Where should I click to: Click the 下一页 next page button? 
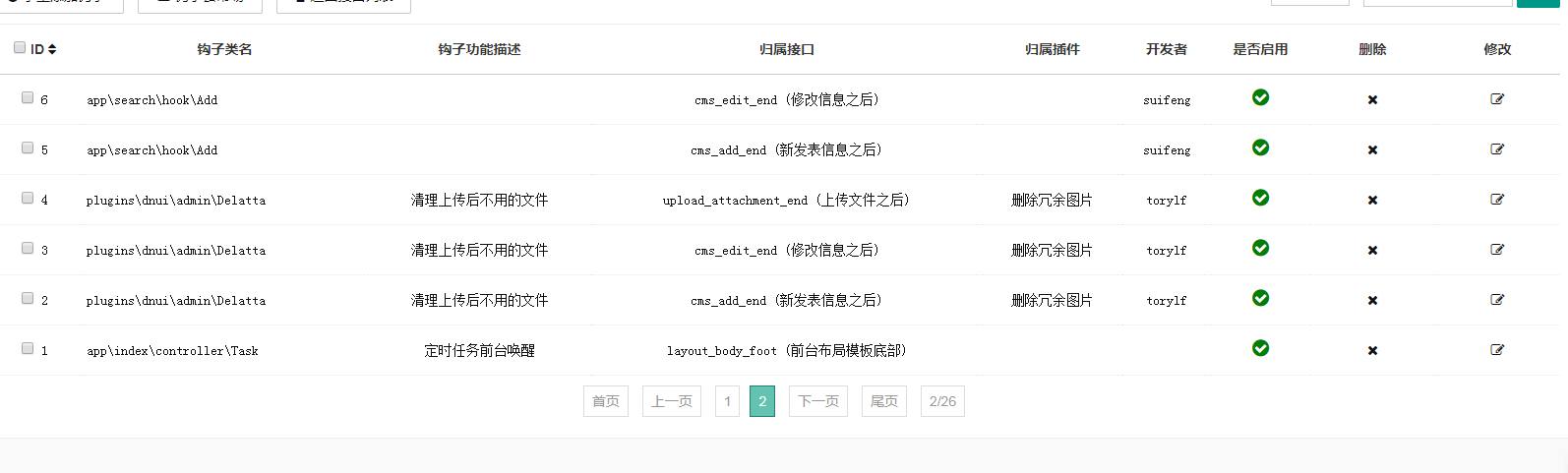pyautogui.click(x=817, y=401)
